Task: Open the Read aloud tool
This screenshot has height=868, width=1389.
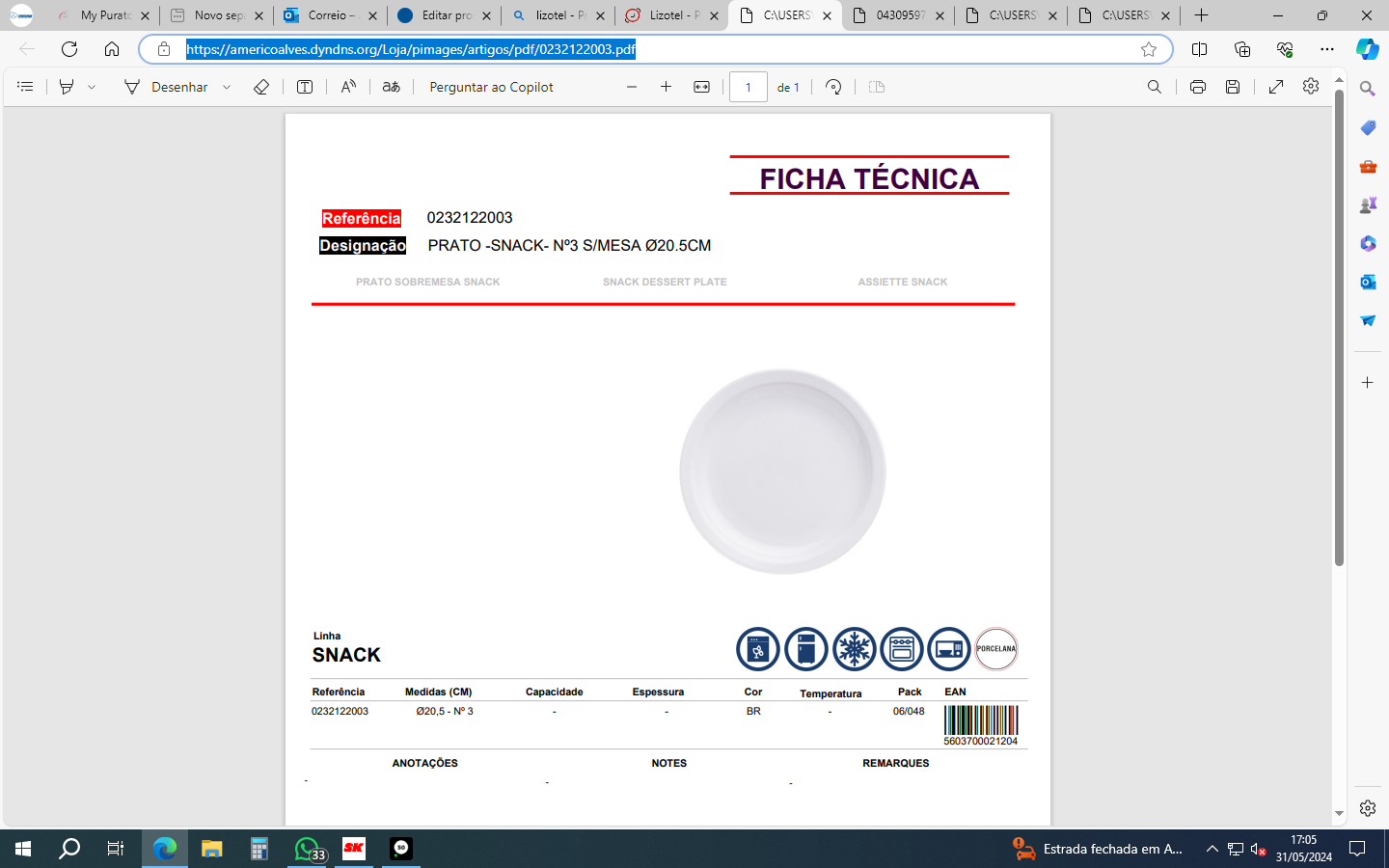Action: coord(348,87)
